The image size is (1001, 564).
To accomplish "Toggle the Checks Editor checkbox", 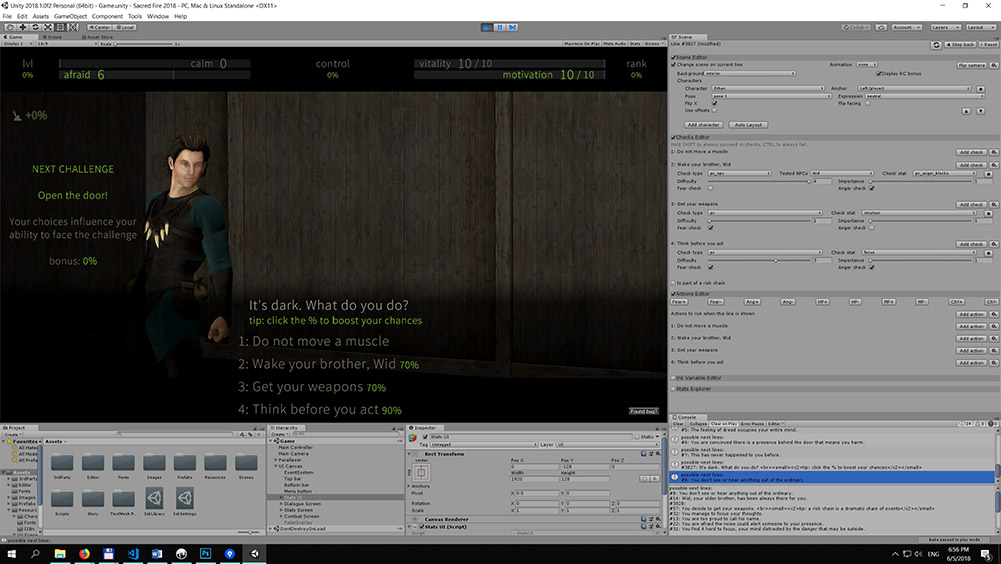I will pos(673,137).
